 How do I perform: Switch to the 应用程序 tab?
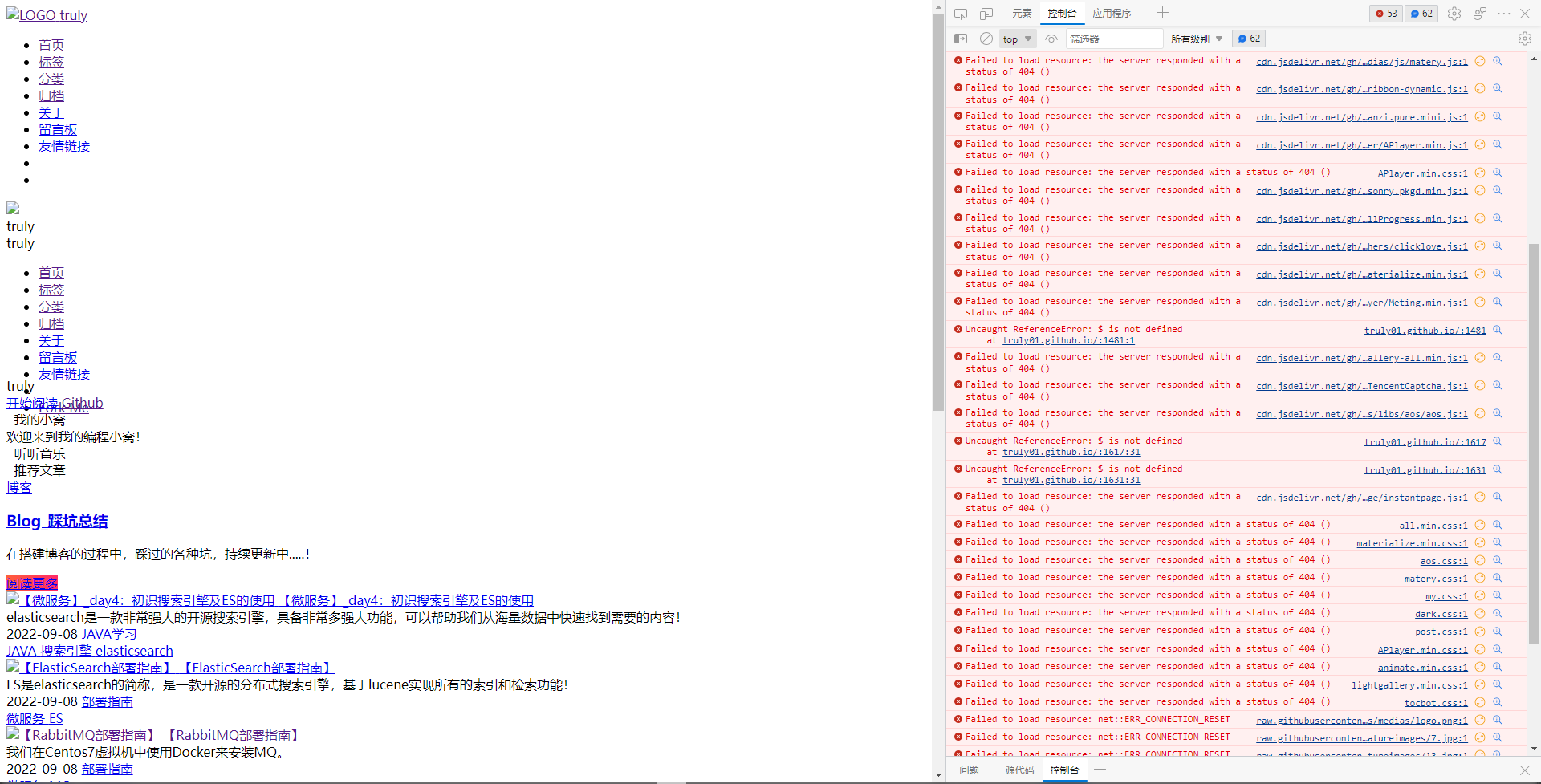[x=1112, y=14]
